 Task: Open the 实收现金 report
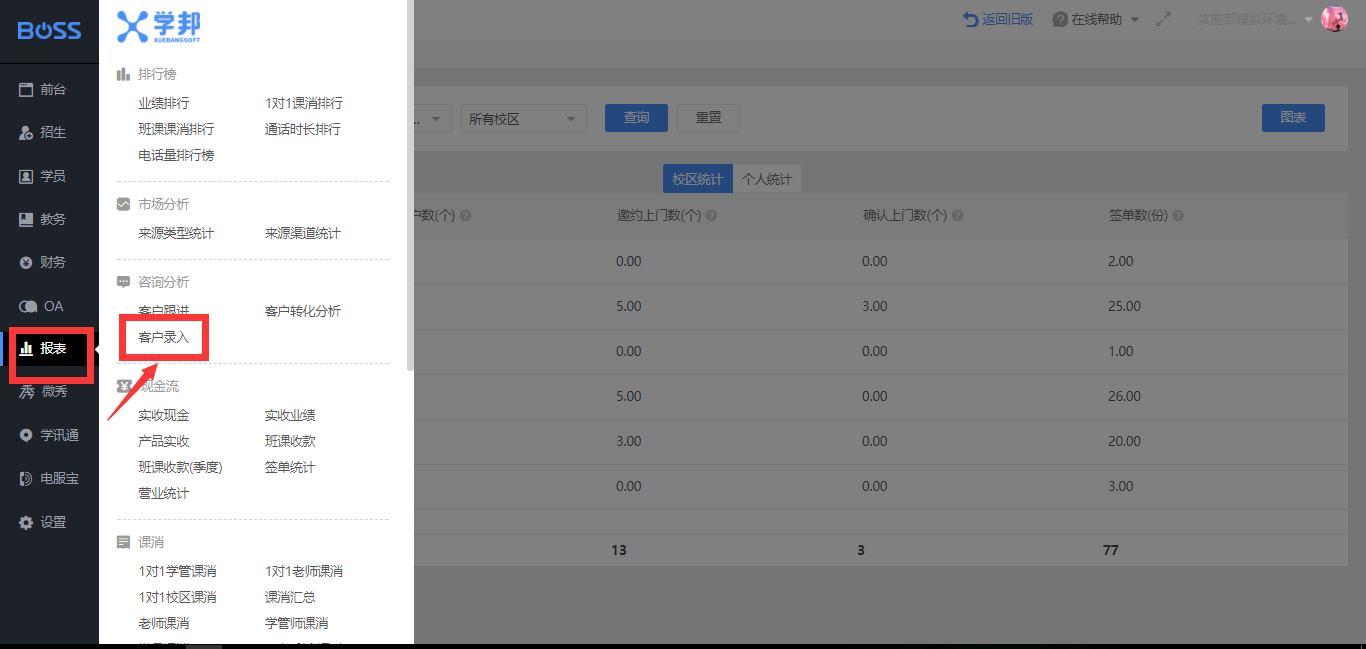click(164, 415)
